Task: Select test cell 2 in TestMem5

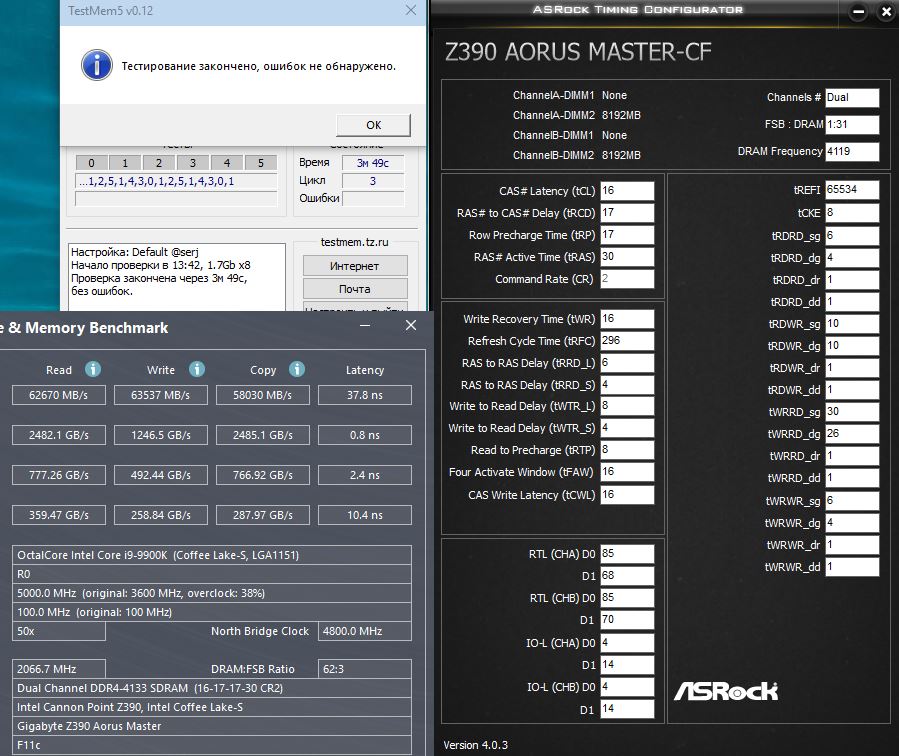Action: (x=159, y=163)
